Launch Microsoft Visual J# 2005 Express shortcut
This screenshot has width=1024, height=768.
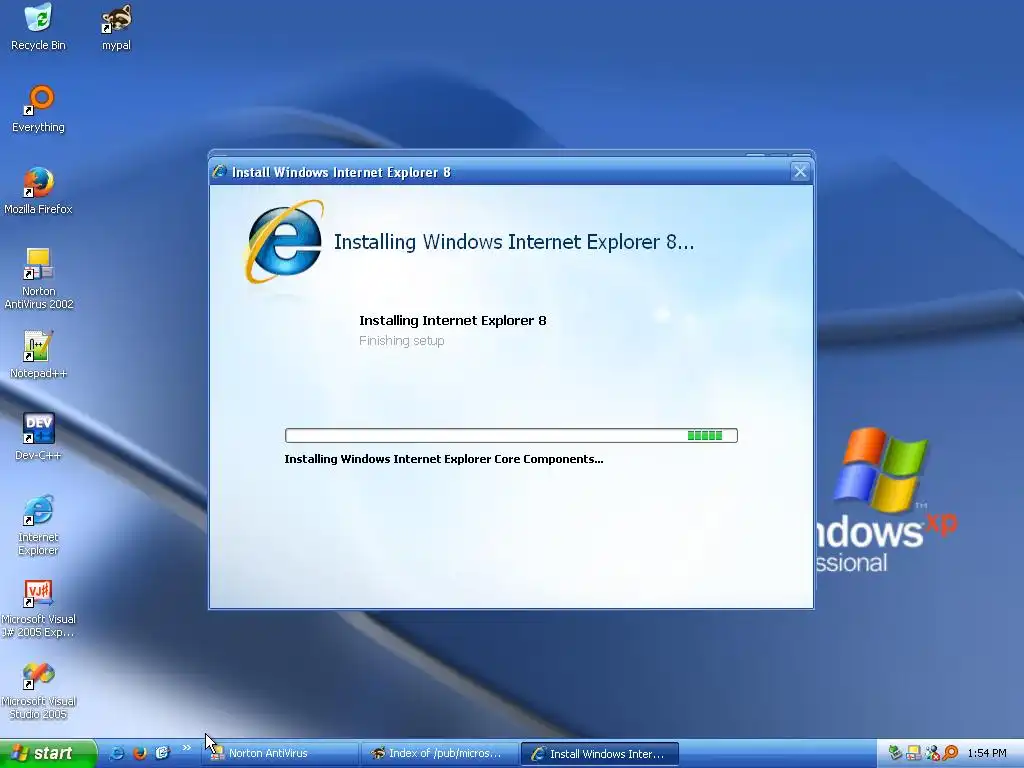point(39,609)
